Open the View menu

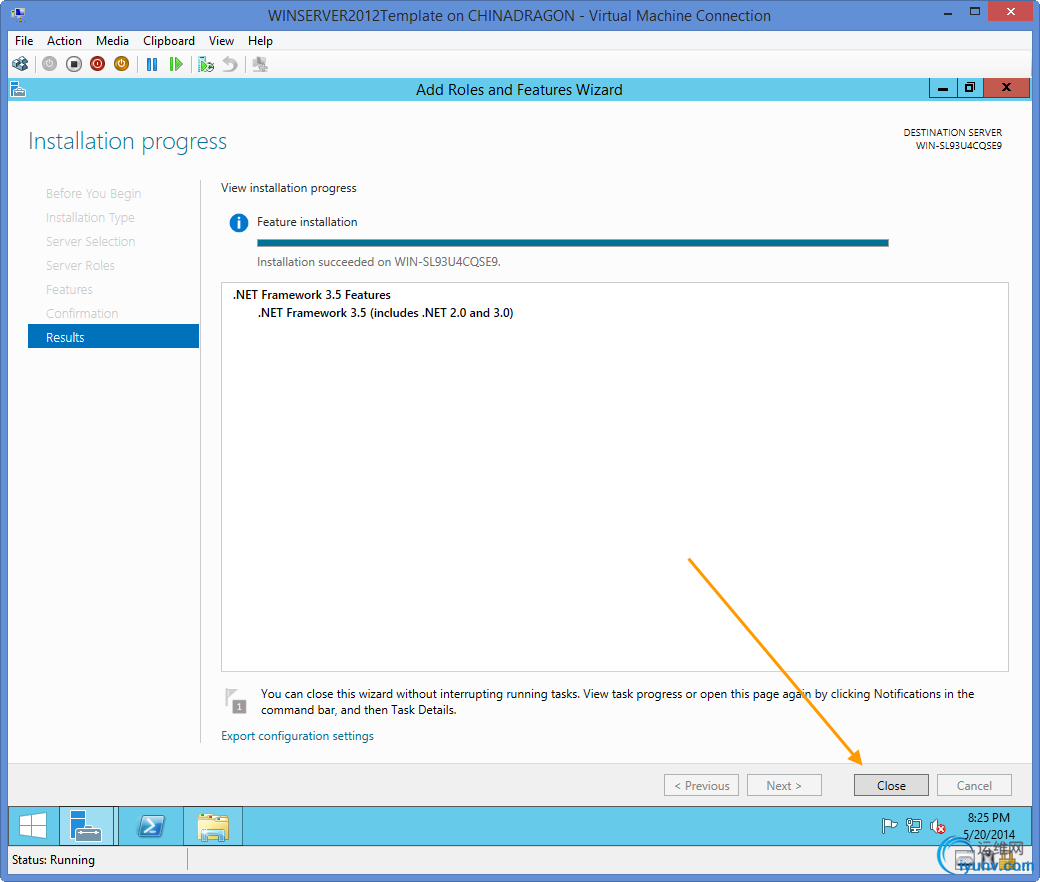point(222,41)
